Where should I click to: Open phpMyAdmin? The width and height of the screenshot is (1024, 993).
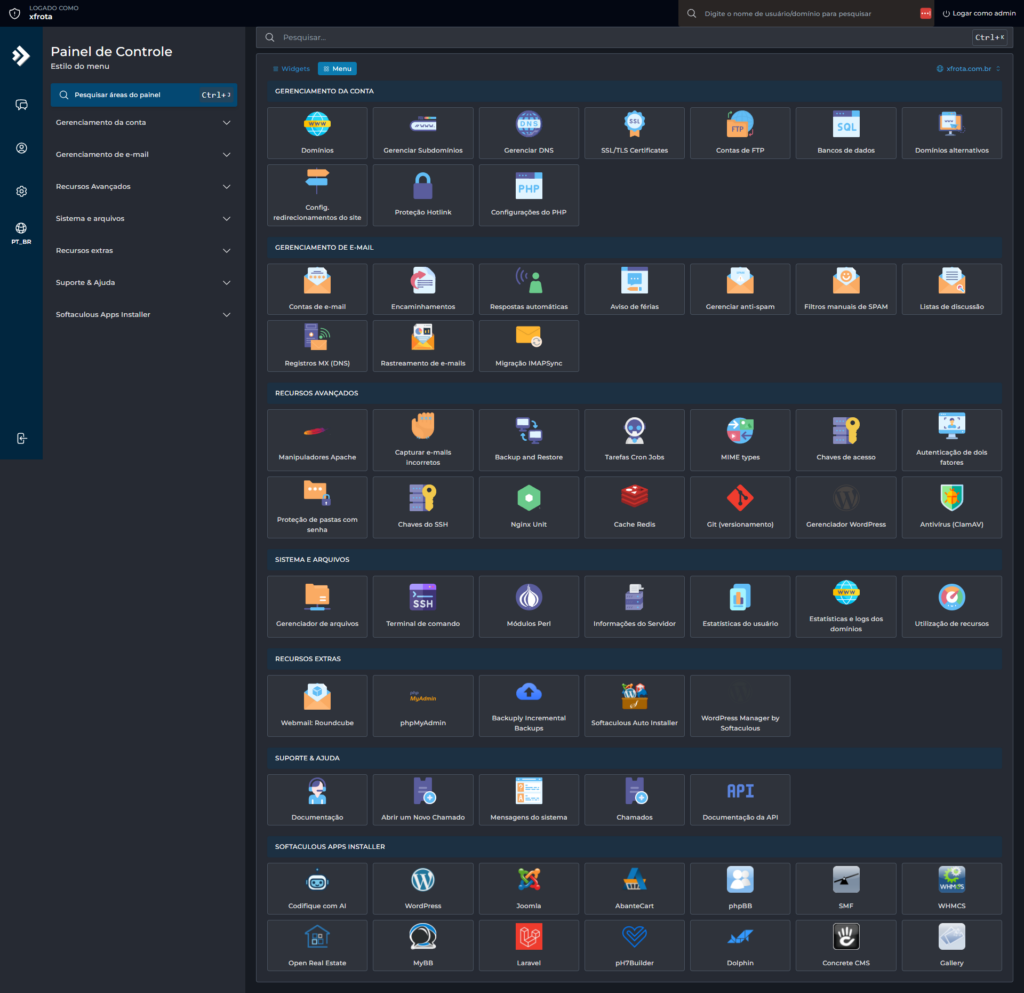pyautogui.click(x=423, y=706)
